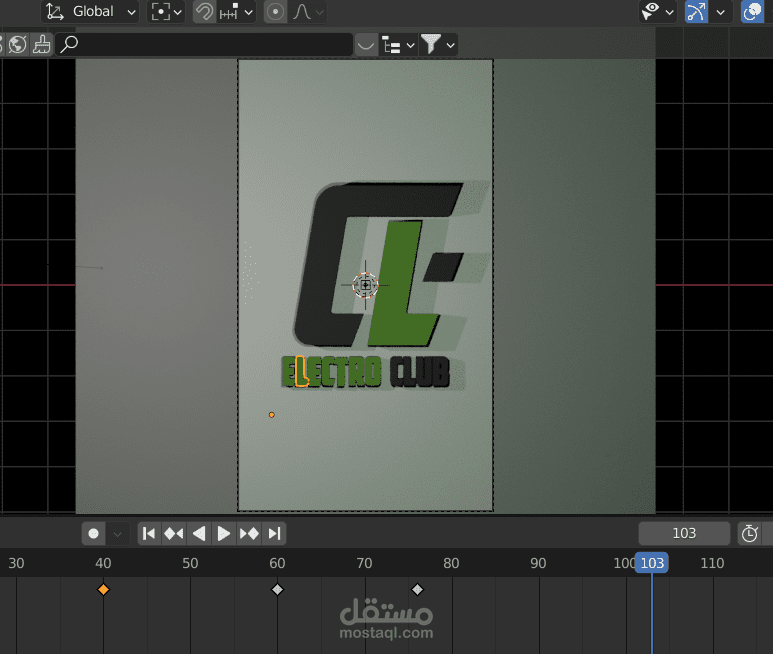This screenshot has width=773, height=654.
Task: Select the orange origin dot below the logo
Action: point(272,415)
